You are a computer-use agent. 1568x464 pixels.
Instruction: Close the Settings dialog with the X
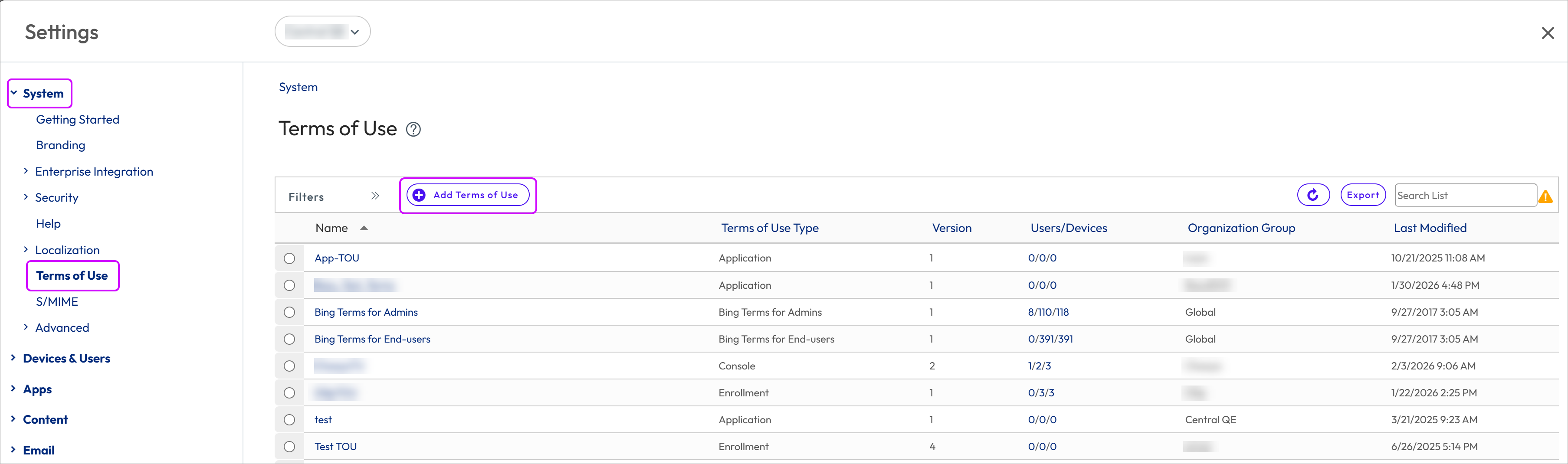pos(1547,33)
